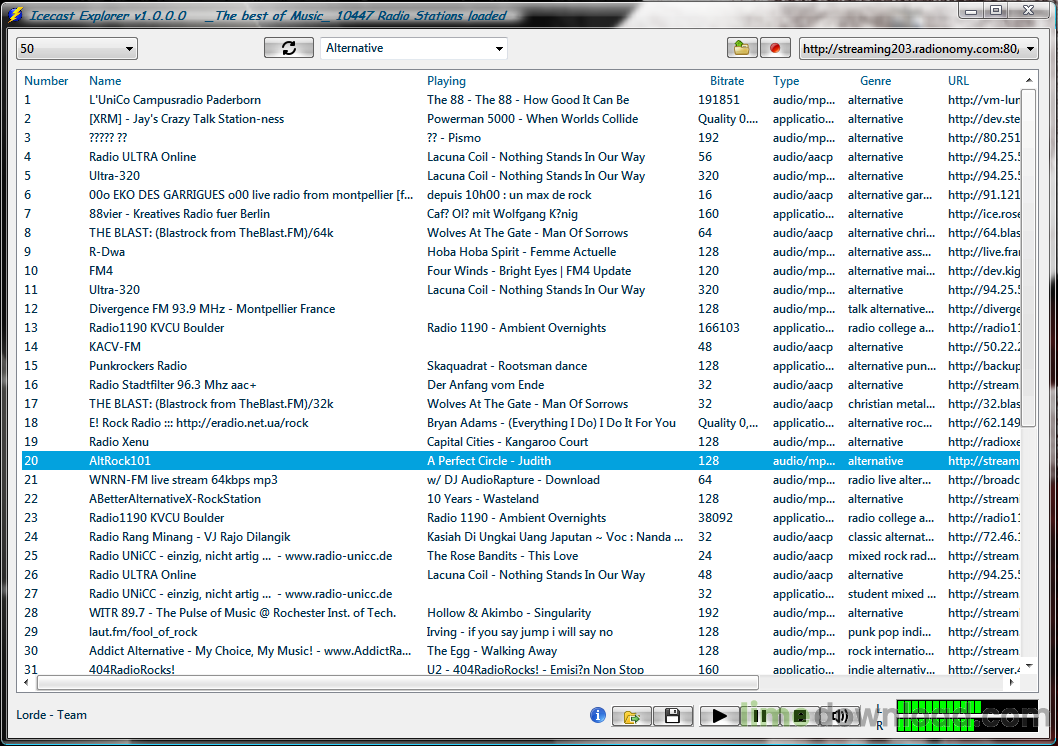Screen dimensions: 1058x746
Task: Pause the current stream
Action: point(760,716)
